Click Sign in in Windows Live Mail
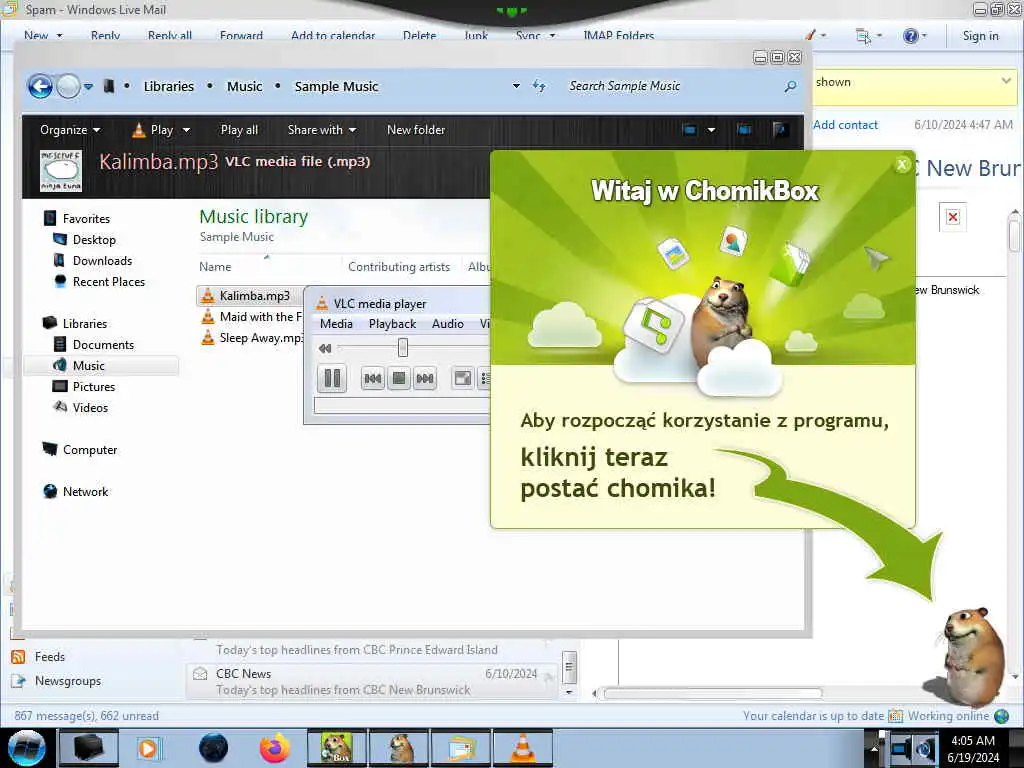This screenshot has width=1024, height=768. point(980,36)
